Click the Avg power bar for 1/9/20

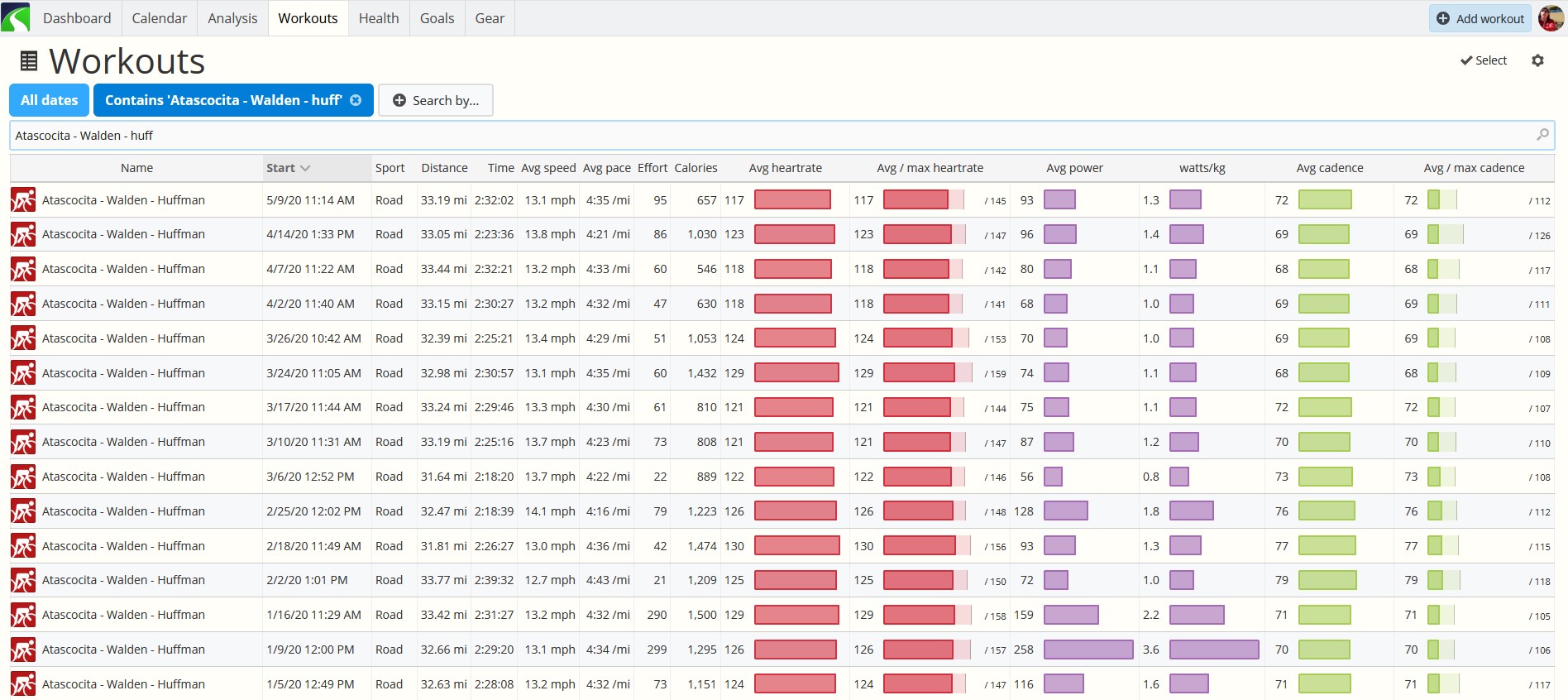pos(1088,650)
